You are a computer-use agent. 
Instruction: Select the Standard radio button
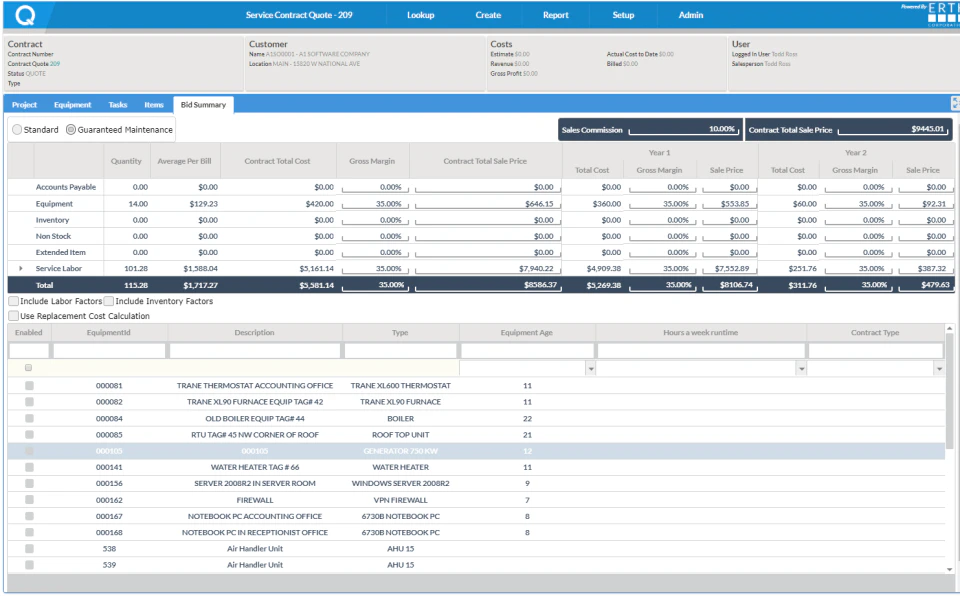16,128
